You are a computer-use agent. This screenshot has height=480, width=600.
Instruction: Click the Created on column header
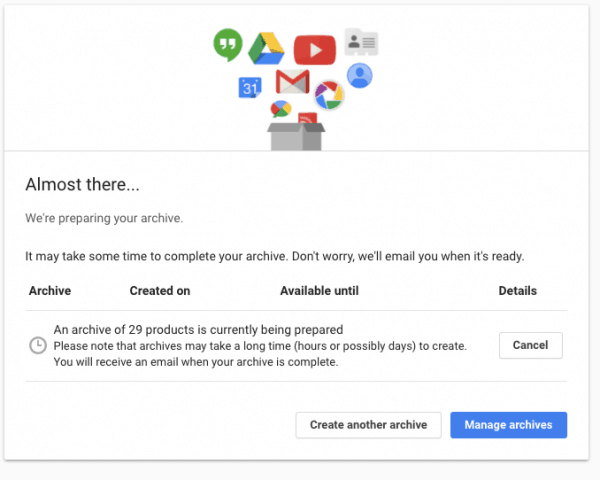(x=160, y=291)
